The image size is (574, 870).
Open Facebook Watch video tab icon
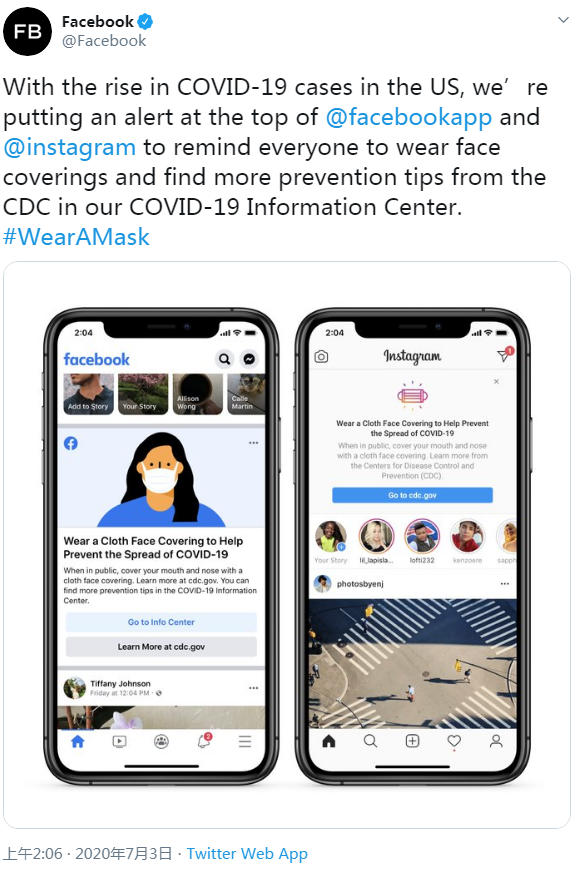[x=119, y=741]
